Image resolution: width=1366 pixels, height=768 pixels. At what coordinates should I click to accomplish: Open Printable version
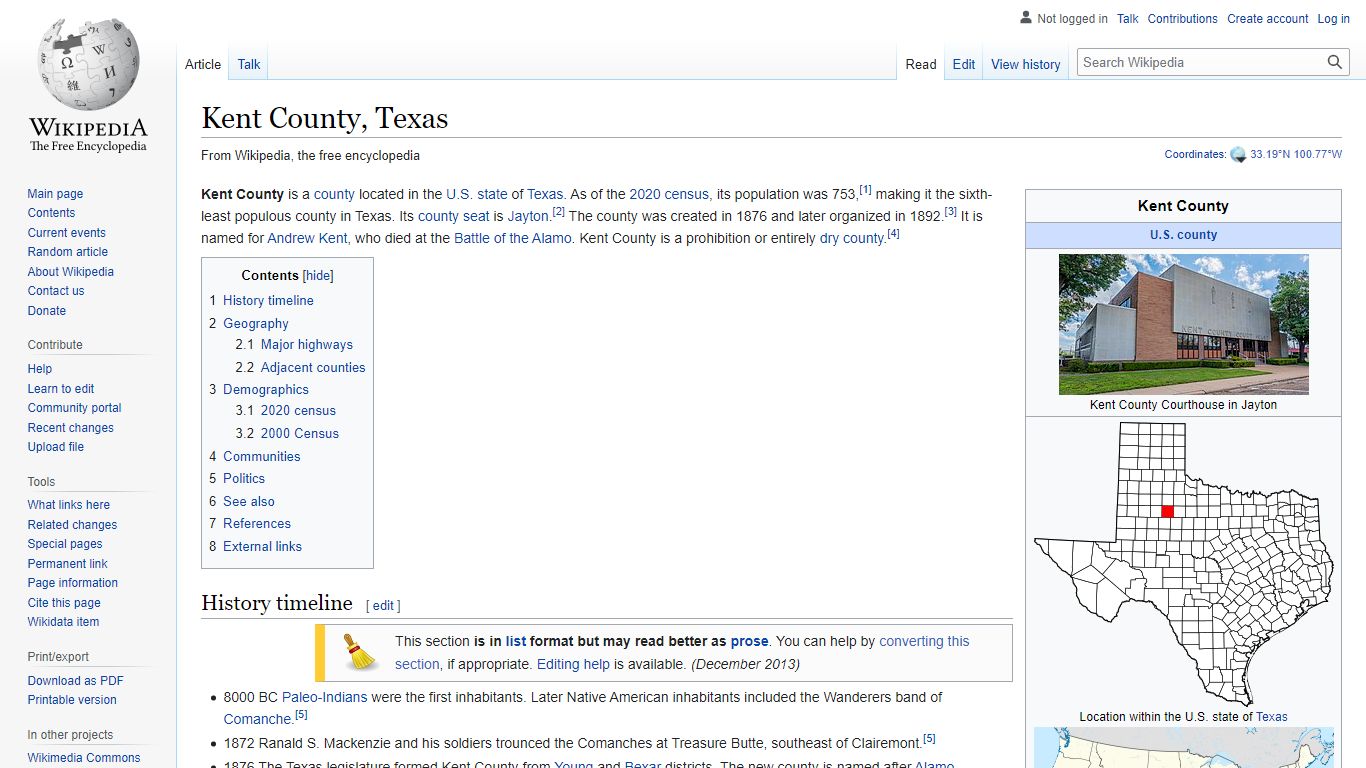coord(72,700)
